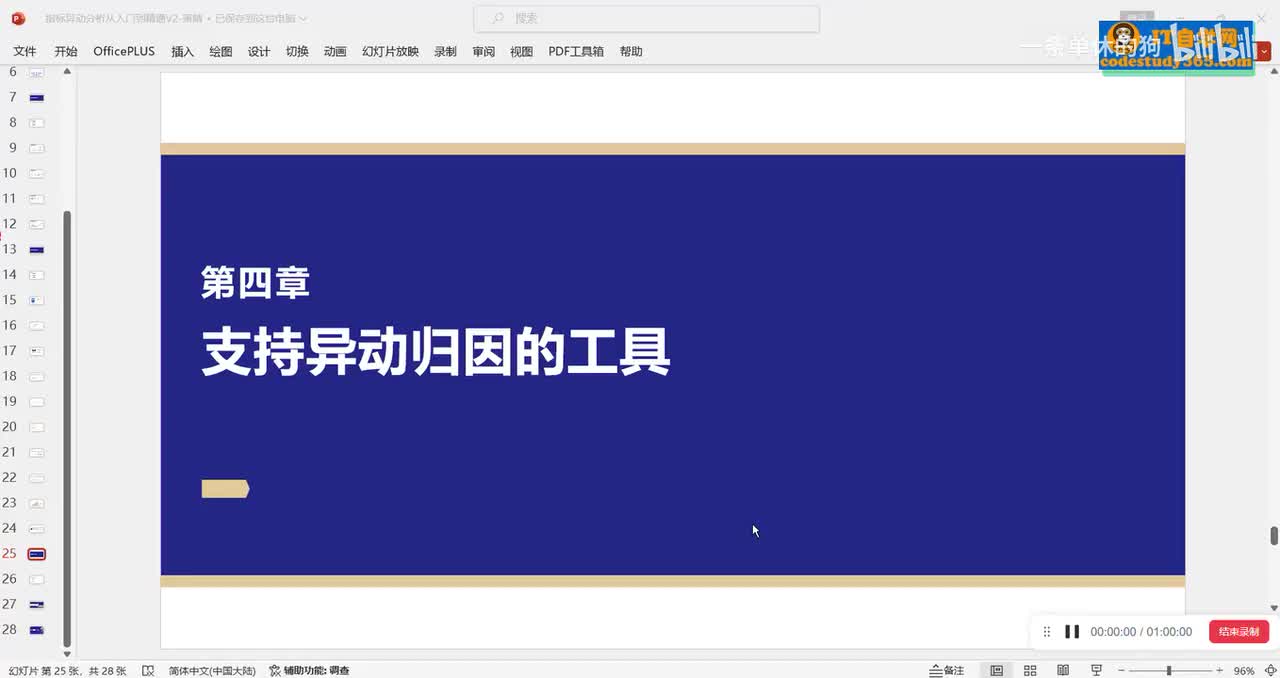
Task: Select slide 24 thumbnail
Action: 36,528
